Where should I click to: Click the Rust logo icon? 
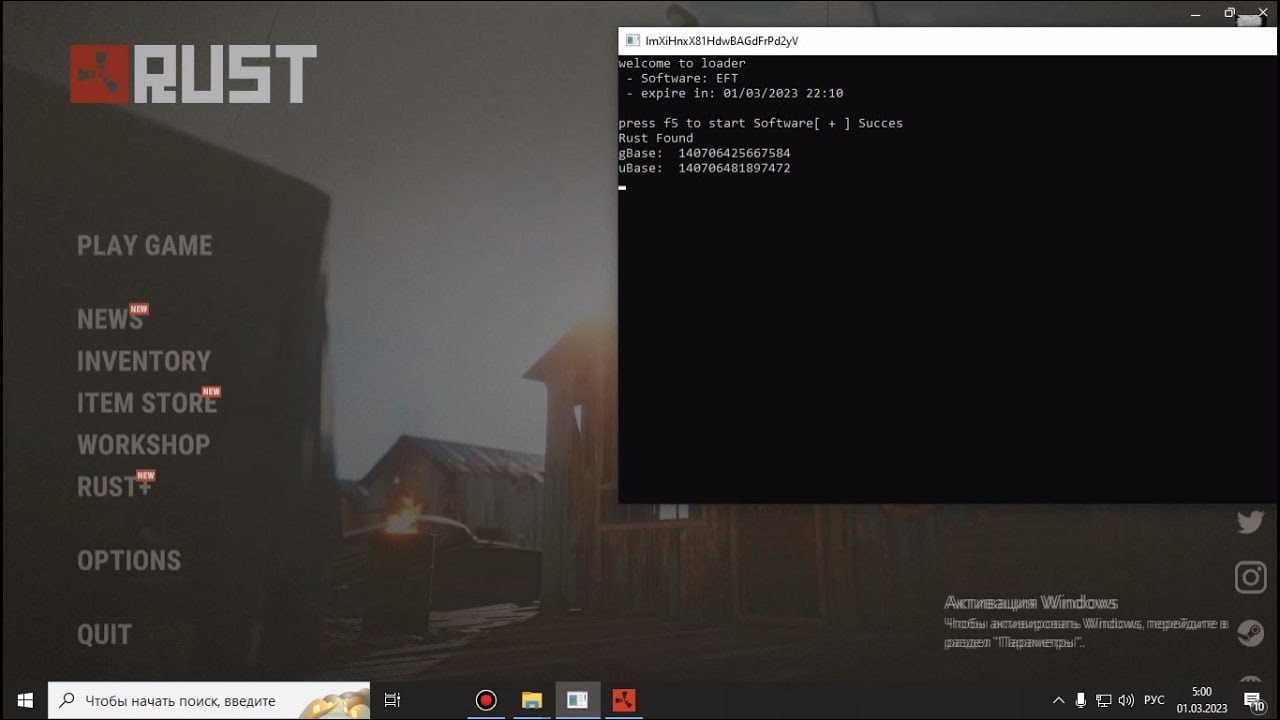(100, 74)
